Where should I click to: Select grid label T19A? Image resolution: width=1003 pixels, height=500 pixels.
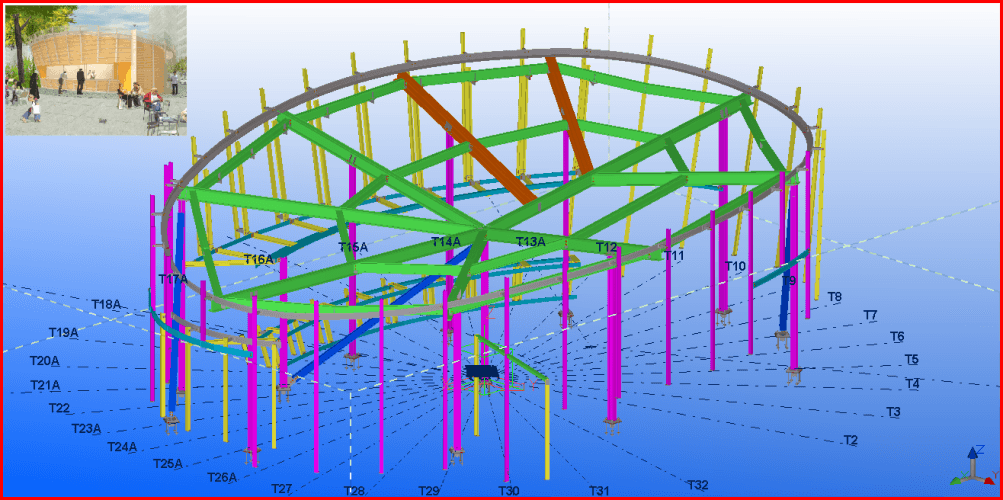coord(63,332)
